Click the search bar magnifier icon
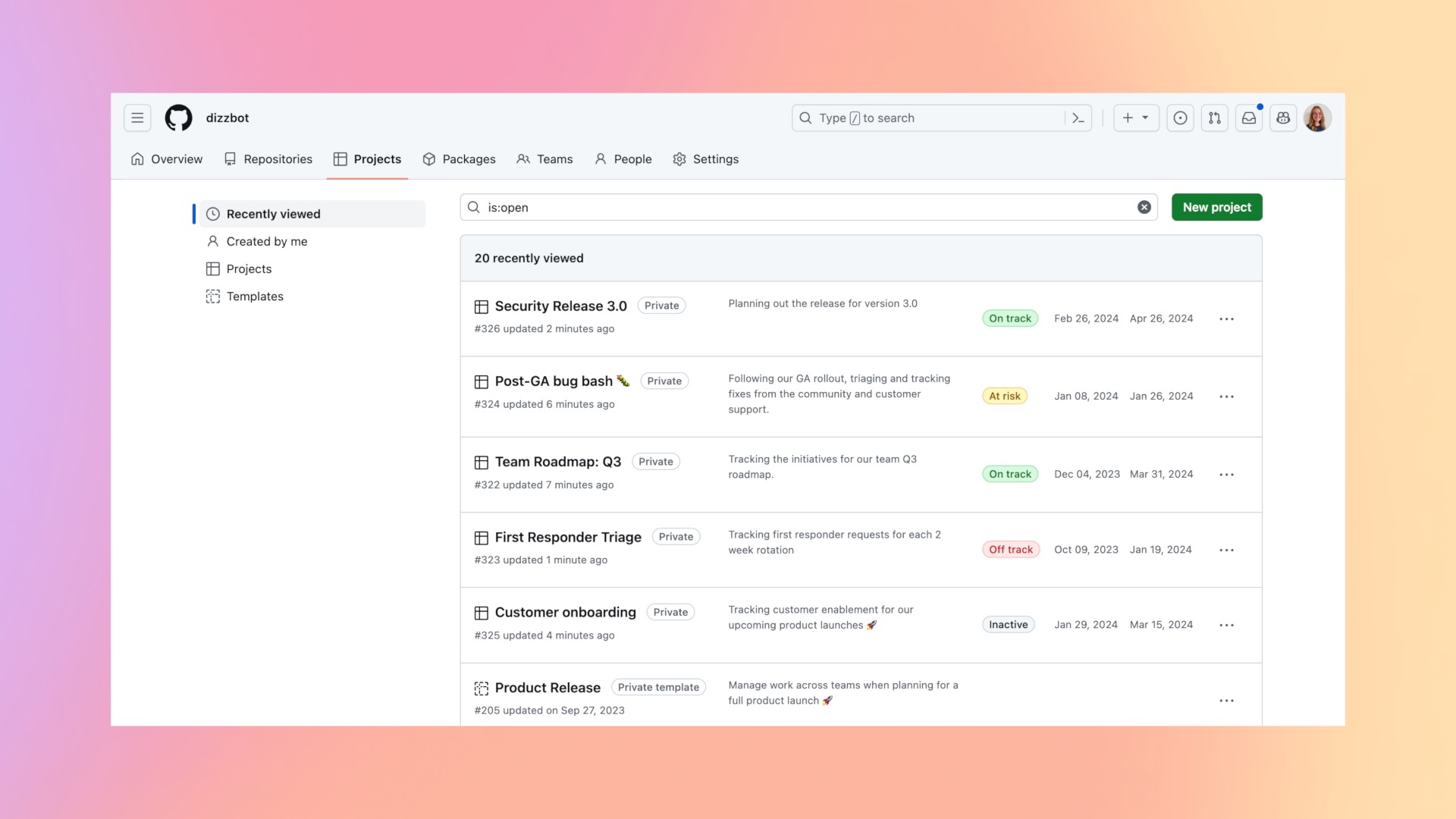The height and width of the screenshot is (819, 1456). [x=474, y=207]
